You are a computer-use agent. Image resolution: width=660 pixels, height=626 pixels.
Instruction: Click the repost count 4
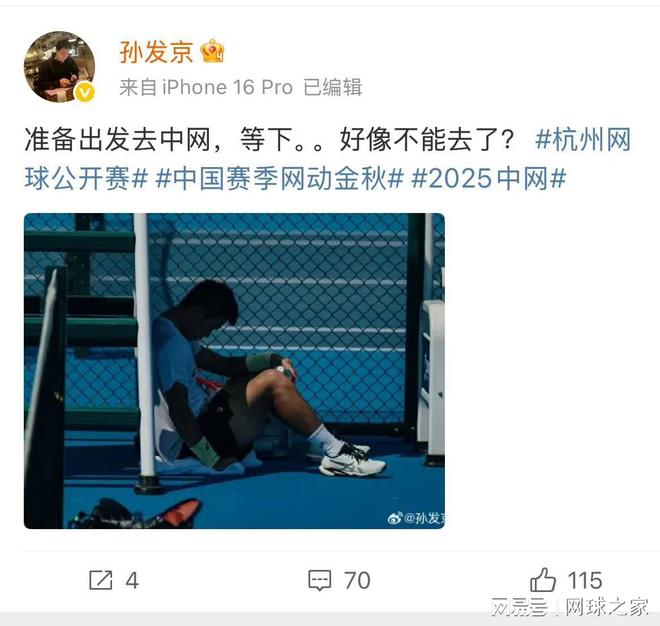coord(132,581)
